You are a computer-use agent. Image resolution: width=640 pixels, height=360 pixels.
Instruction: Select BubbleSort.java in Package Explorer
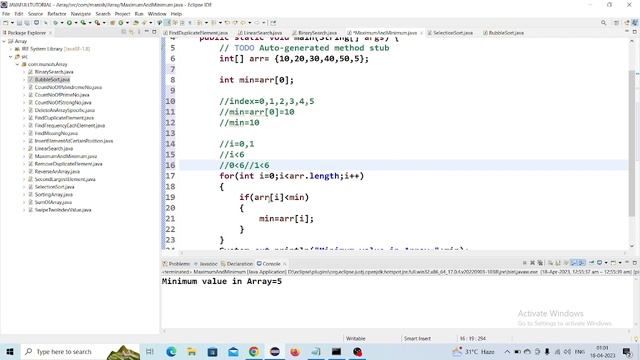(x=49, y=80)
